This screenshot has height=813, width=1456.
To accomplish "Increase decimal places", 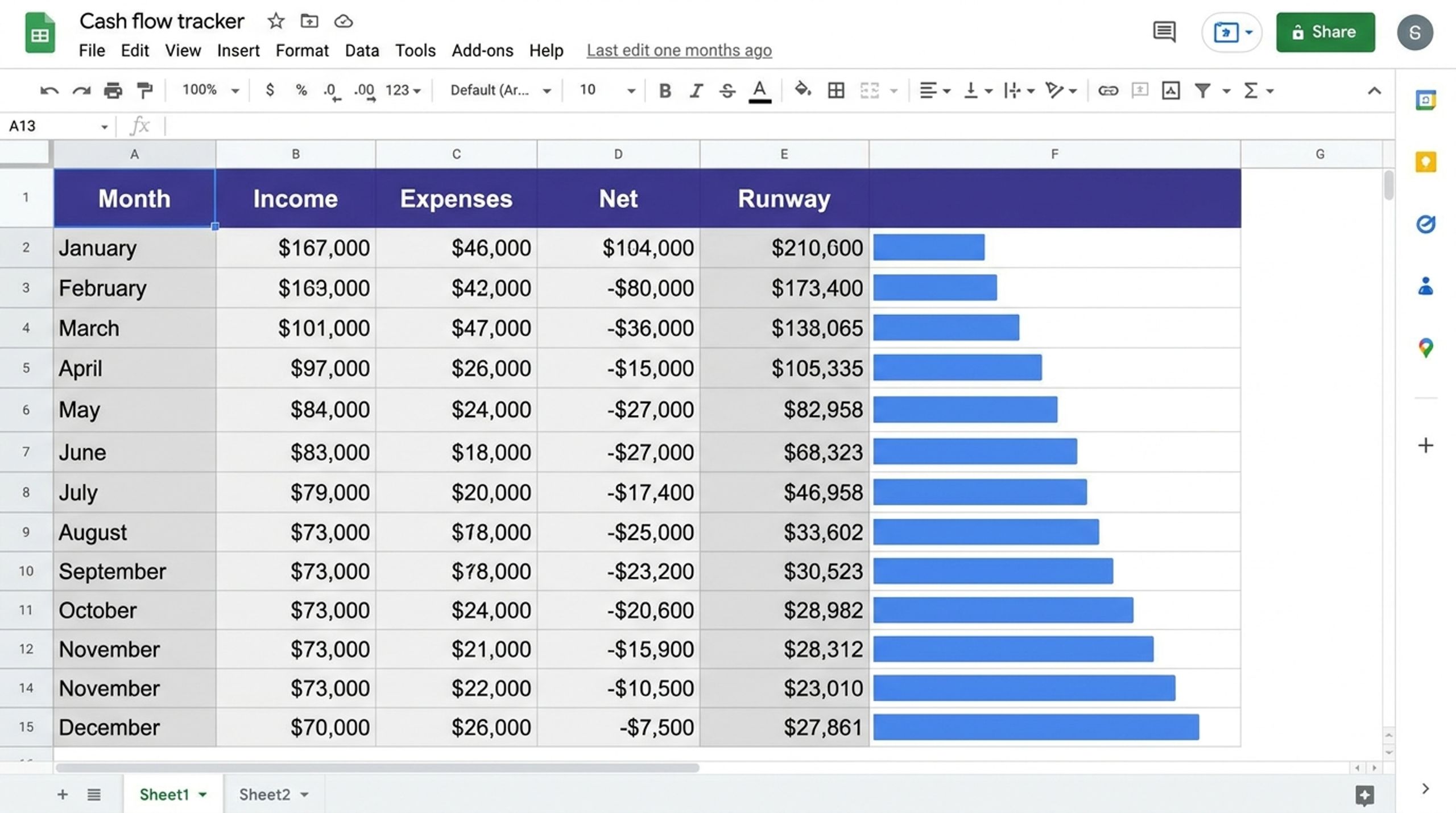I will (364, 91).
